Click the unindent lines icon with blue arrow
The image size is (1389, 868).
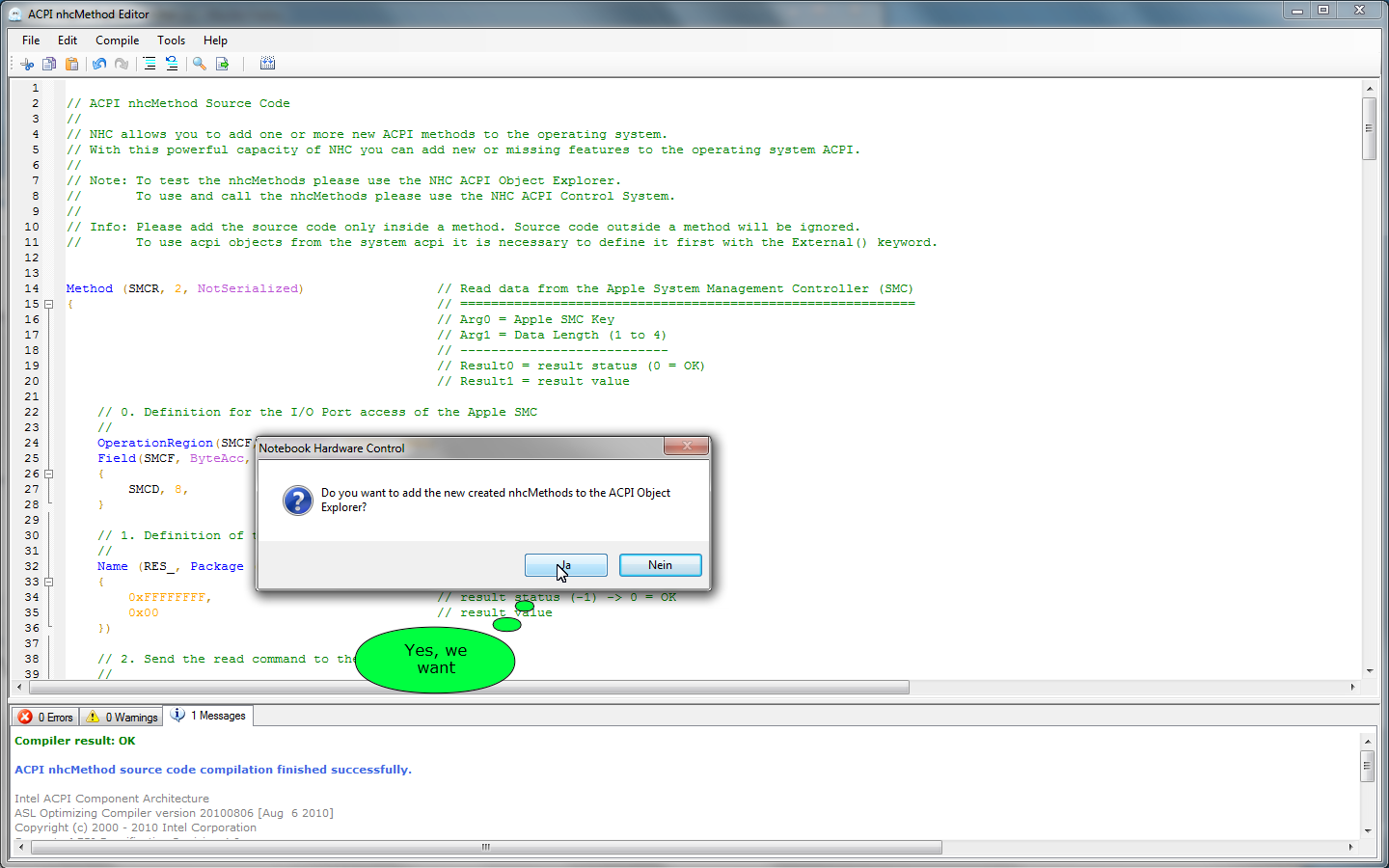[x=172, y=64]
